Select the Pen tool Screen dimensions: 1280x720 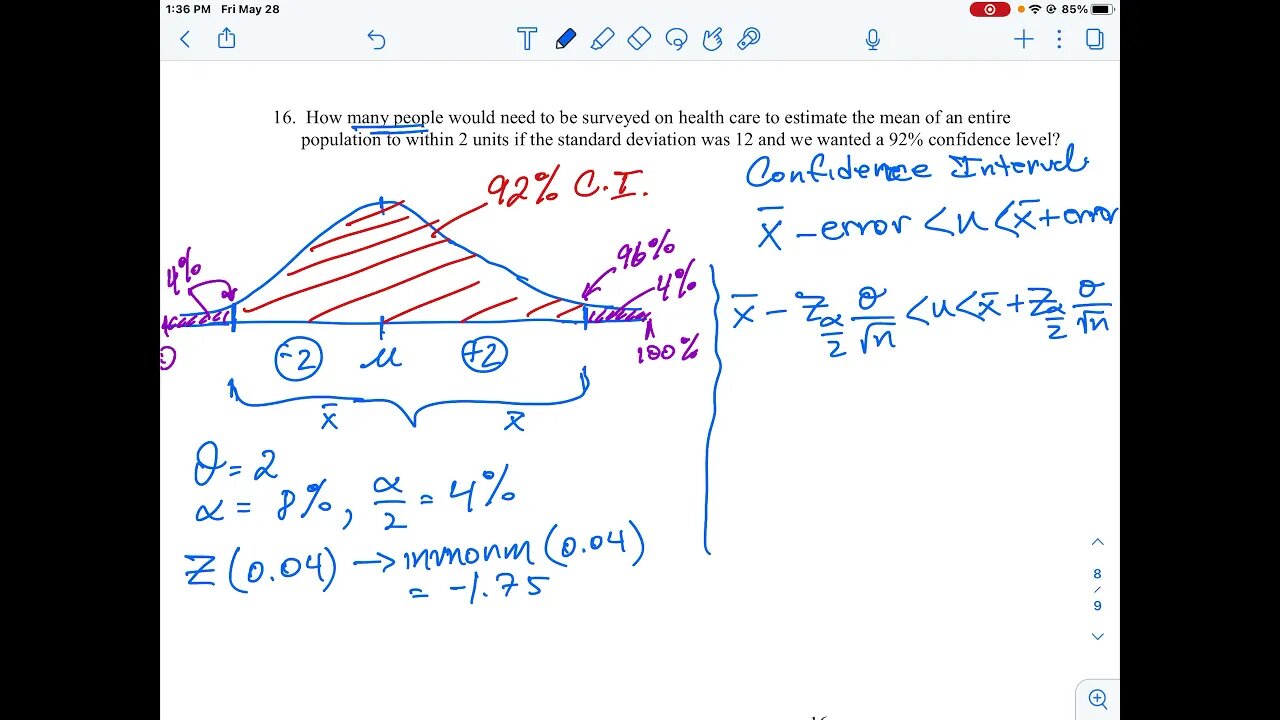(565, 39)
